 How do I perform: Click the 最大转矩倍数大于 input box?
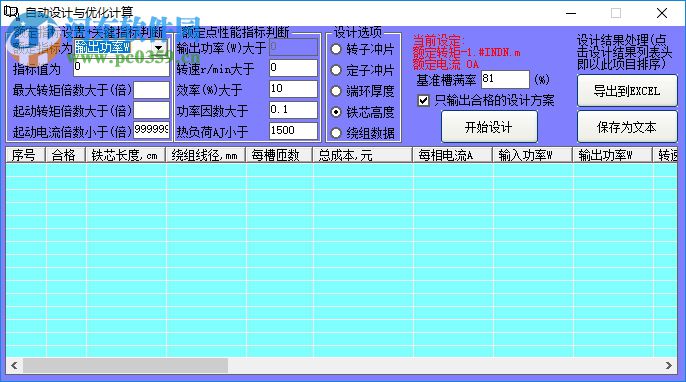151,90
